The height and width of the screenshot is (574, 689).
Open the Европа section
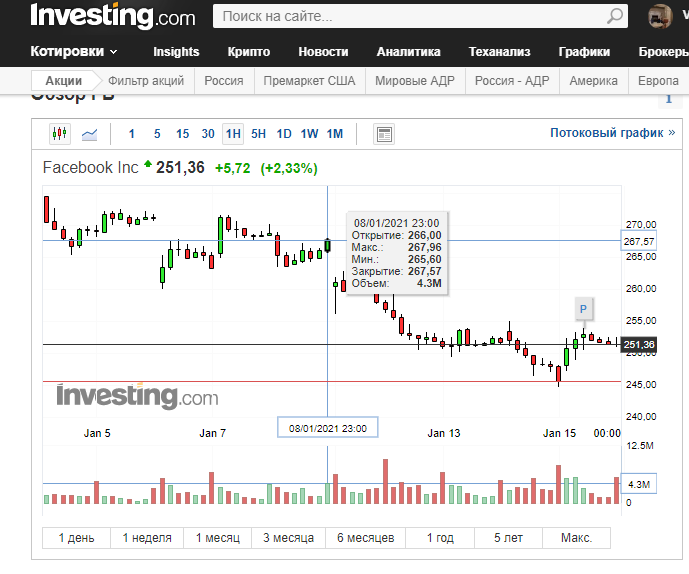[x=658, y=81]
